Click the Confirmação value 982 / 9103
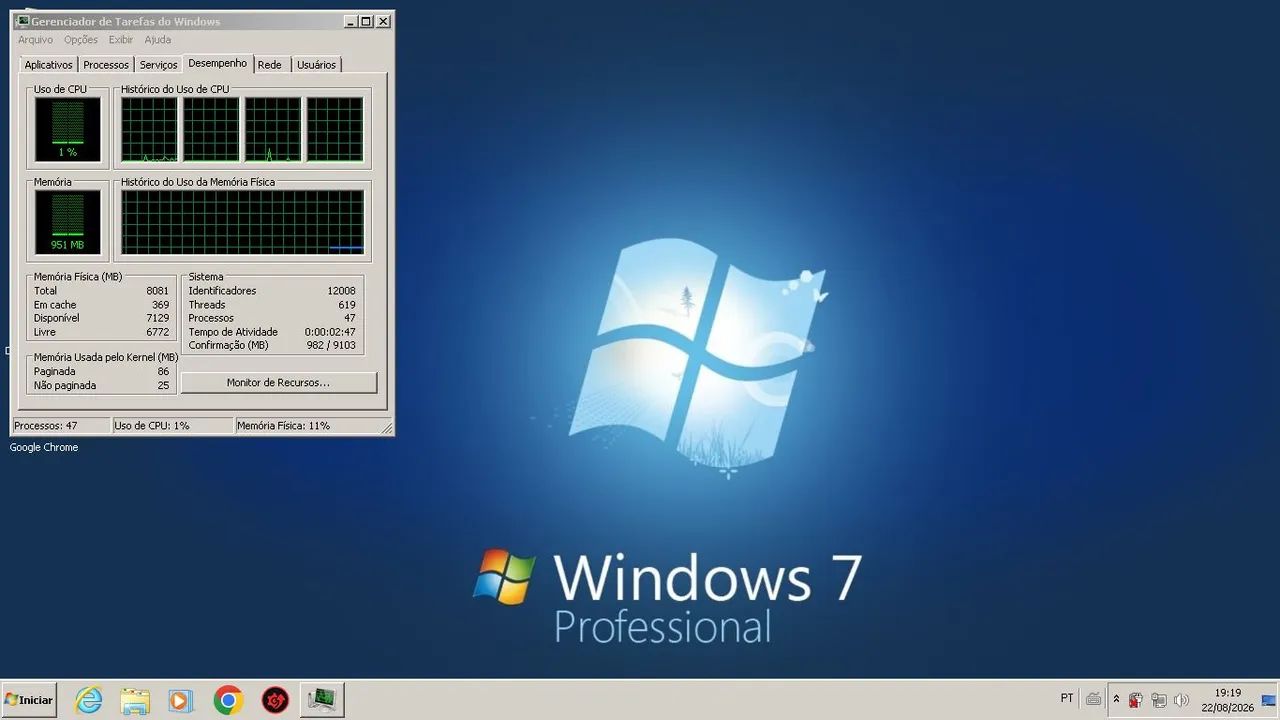 coord(331,345)
